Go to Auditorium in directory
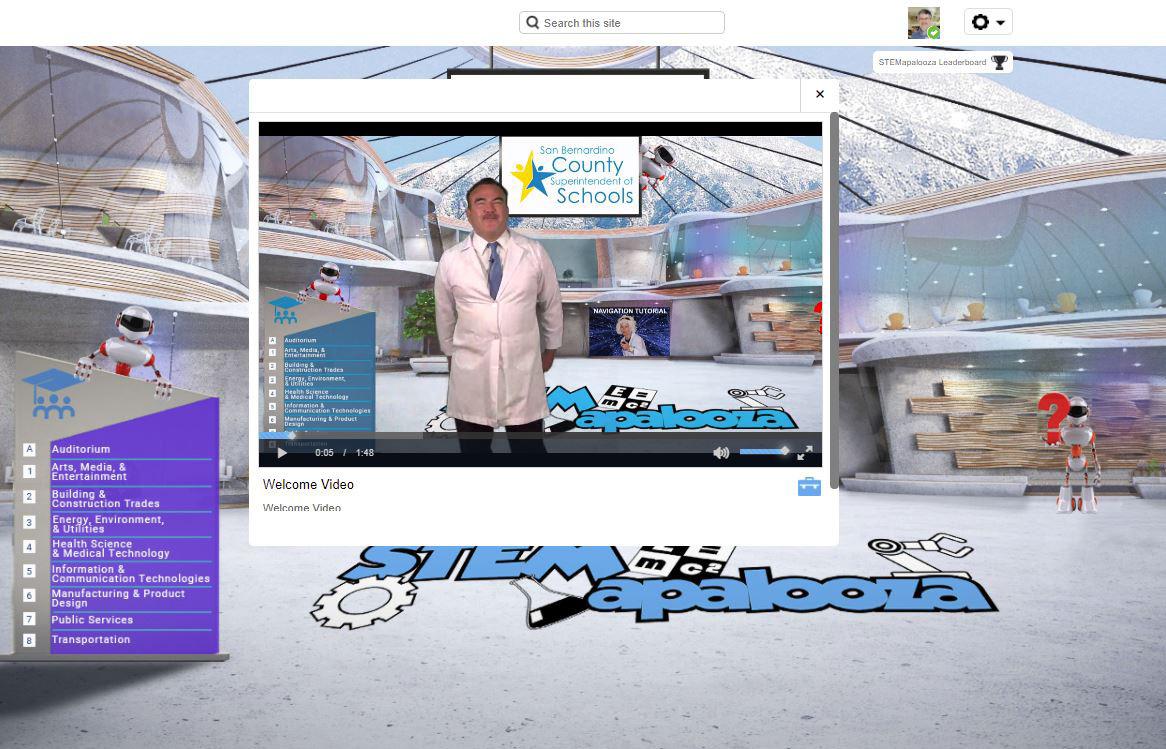The height and width of the screenshot is (749, 1166). pos(81,449)
